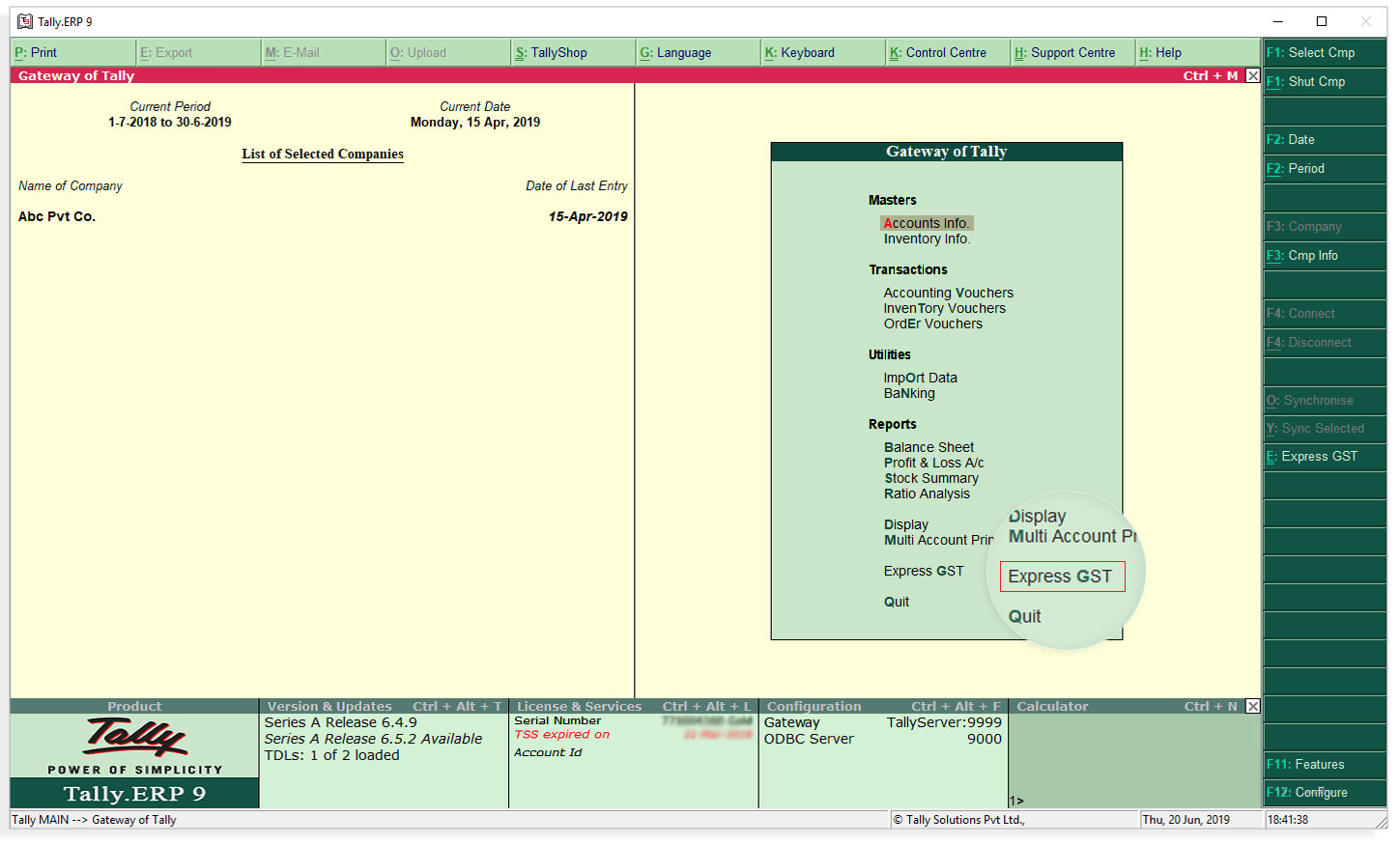
Task: Open F11: Features
Action: tap(1324, 765)
